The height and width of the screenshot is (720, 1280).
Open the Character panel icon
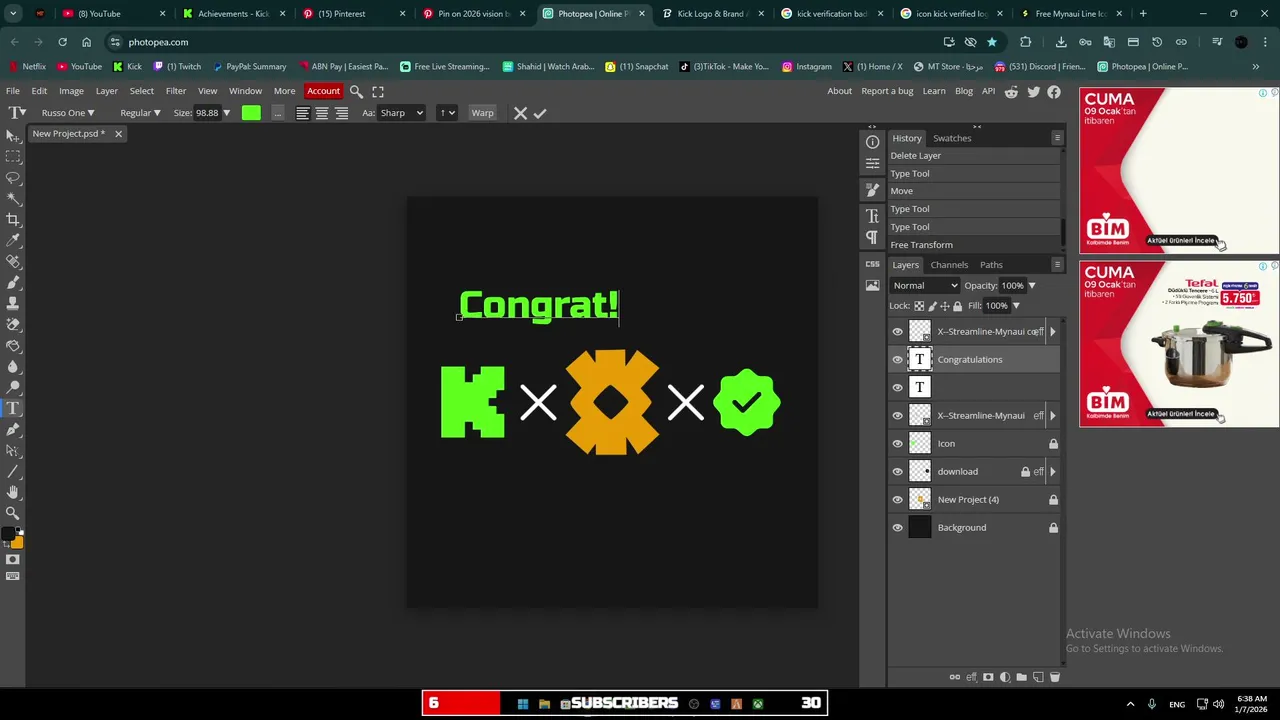coord(872,216)
